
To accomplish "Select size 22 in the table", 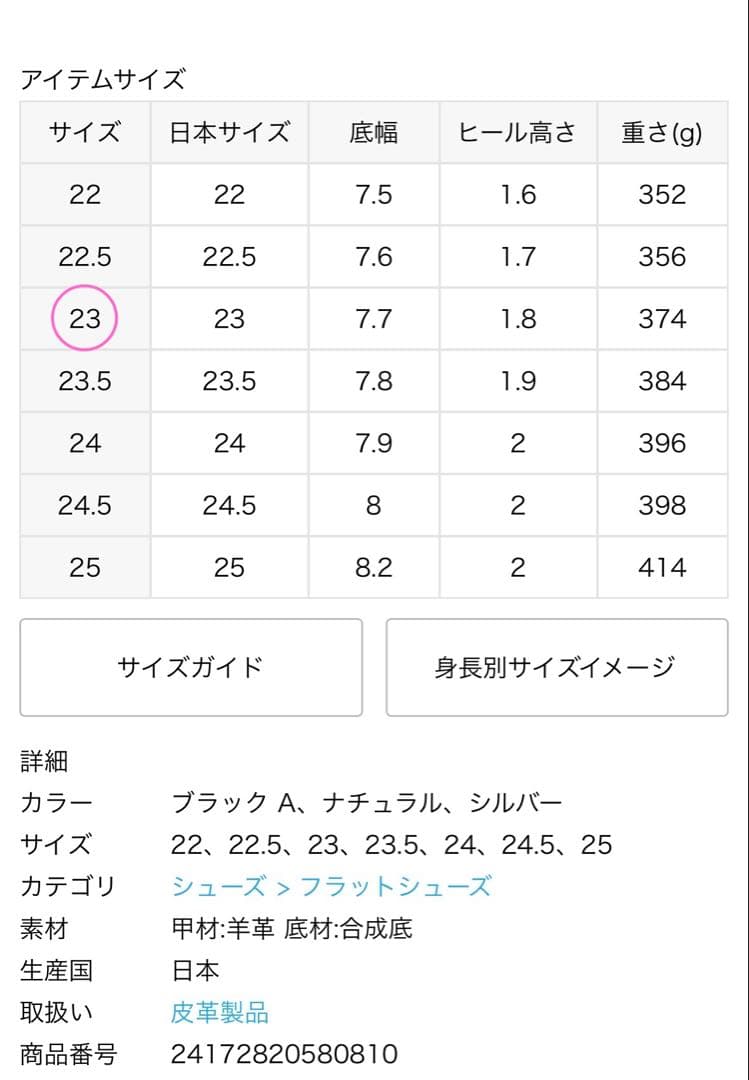I will (x=86, y=193).
